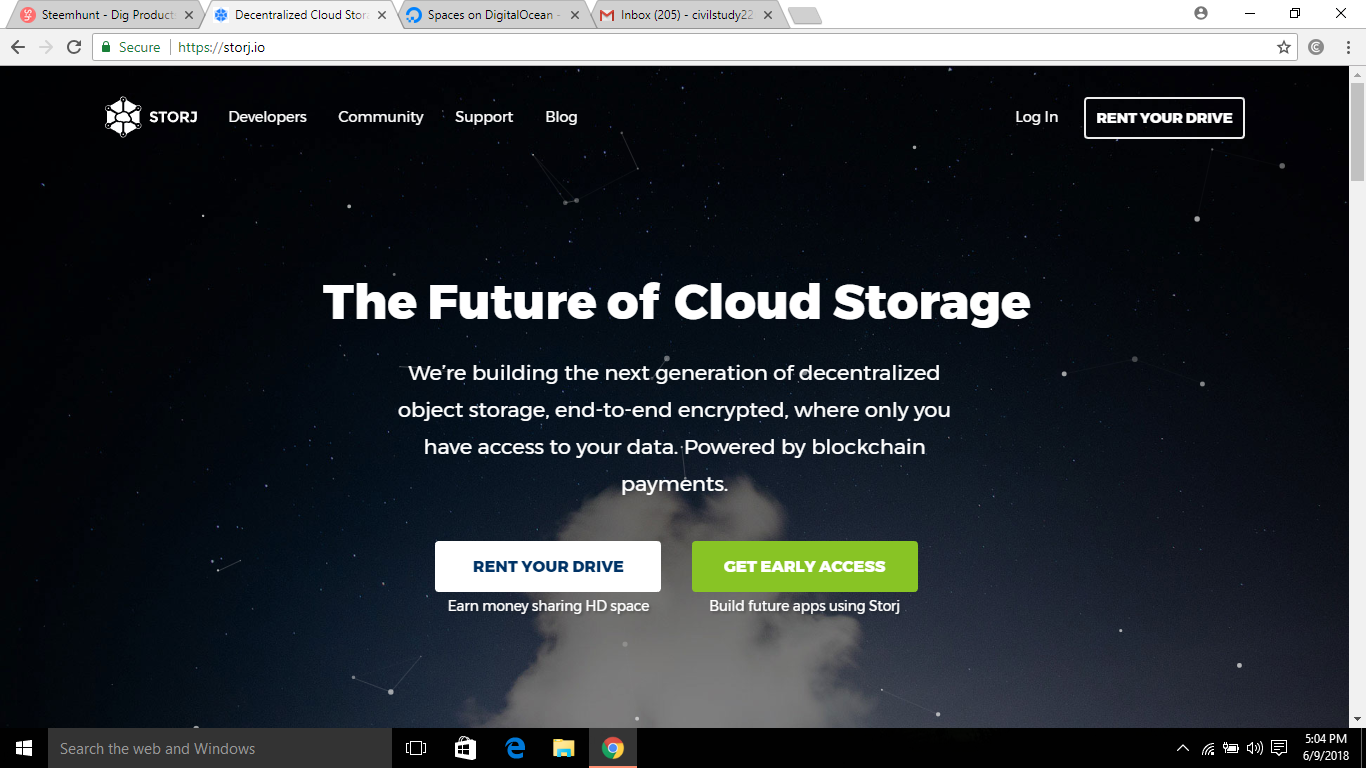The width and height of the screenshot is (1366, 768).
Task: Reload the page with the refresh icon
Action: 74,47
